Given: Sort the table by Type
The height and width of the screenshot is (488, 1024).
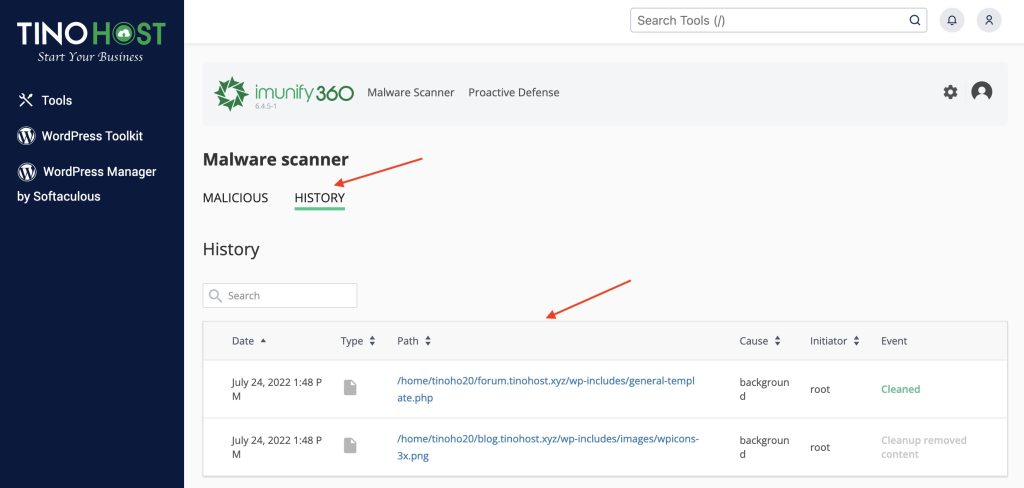Looking at the screenshot, I should (x=358, y=341).
